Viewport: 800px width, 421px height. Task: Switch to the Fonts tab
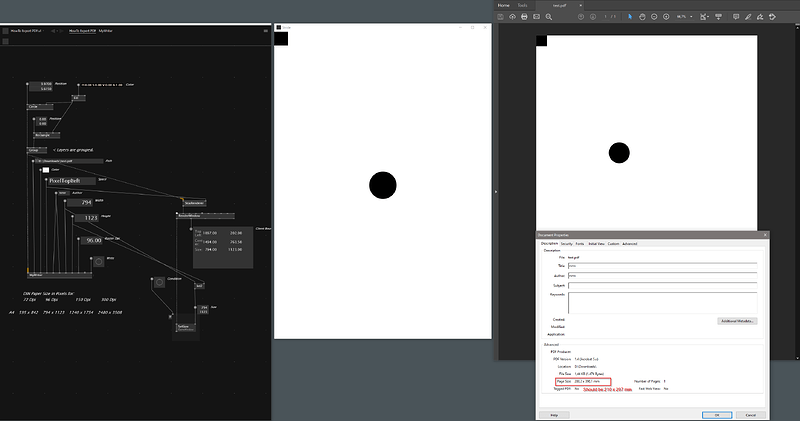[580, 244]
